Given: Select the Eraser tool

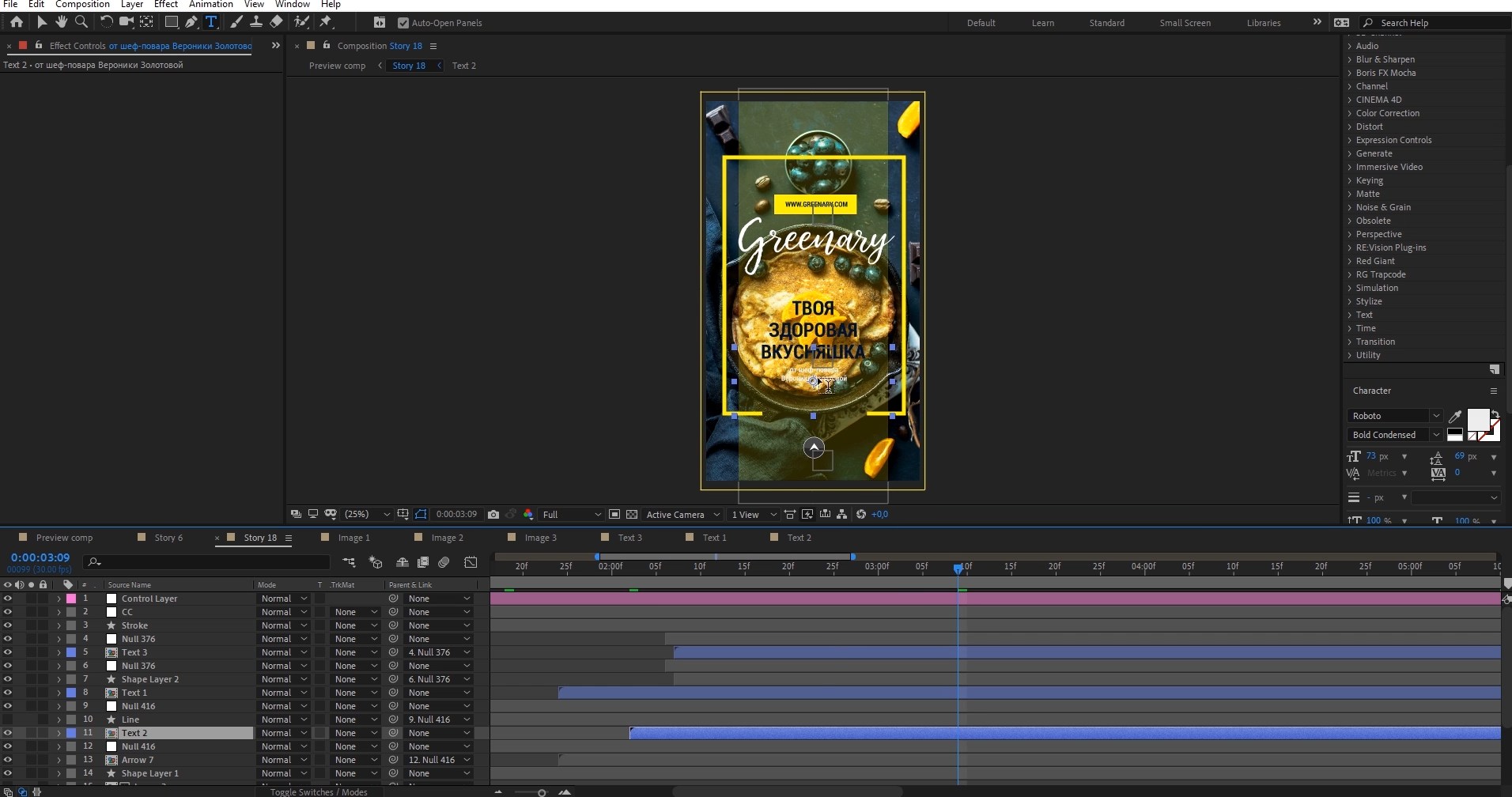Looking at the screenshot, I should [x=276, y=22].
